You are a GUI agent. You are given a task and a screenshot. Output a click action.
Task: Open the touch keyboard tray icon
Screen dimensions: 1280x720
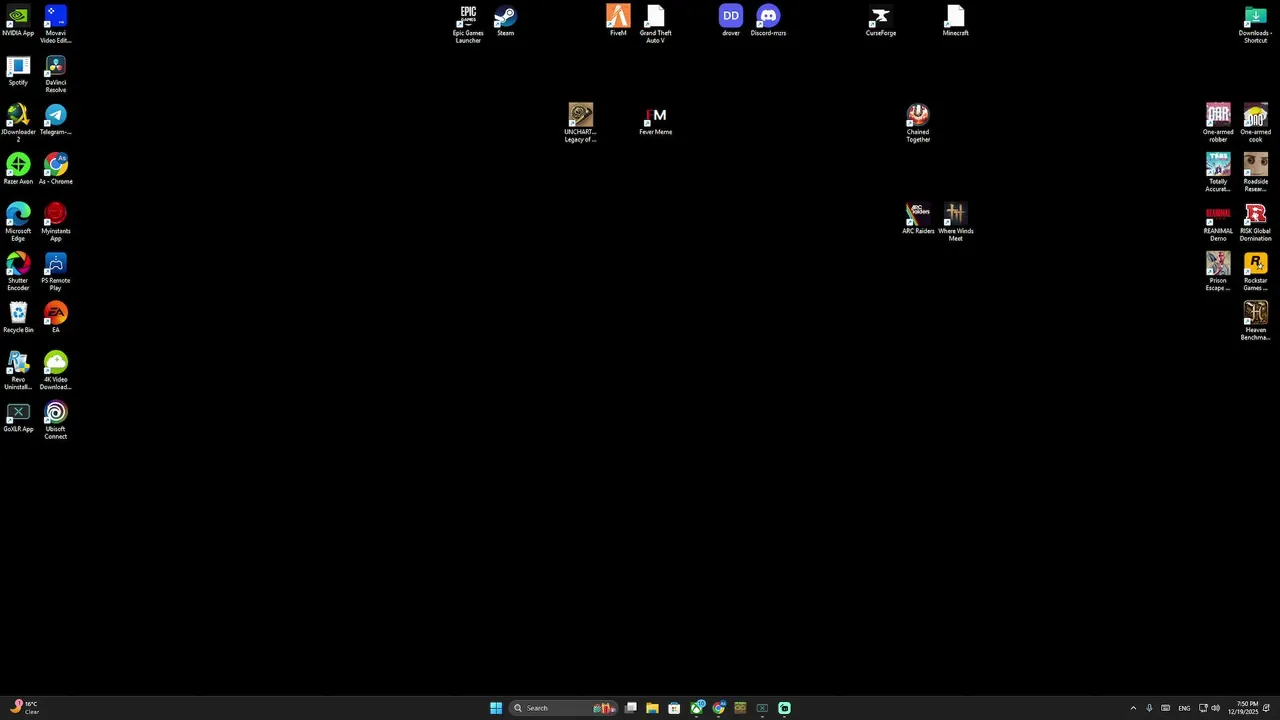click(x=1165, y=708)
